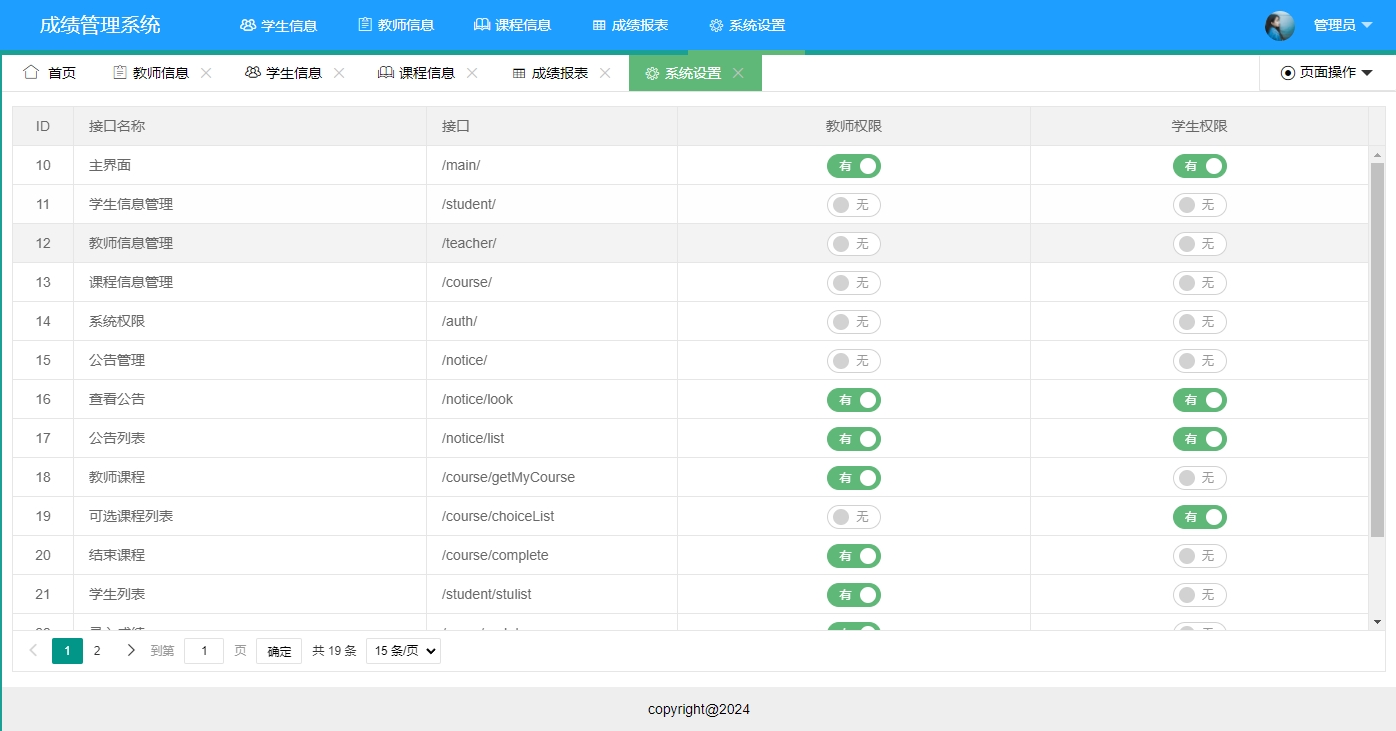Viewport: 1396px width, 731px height.
Task: Click the scrollbar up arrow
Action: (1377, 155)
